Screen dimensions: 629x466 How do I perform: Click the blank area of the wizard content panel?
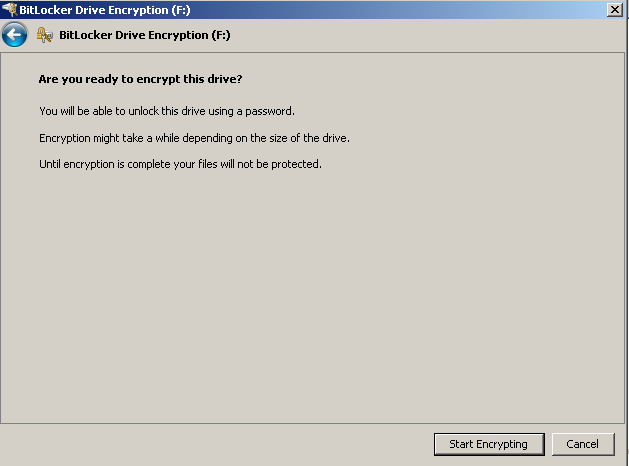tap(313, 297)
